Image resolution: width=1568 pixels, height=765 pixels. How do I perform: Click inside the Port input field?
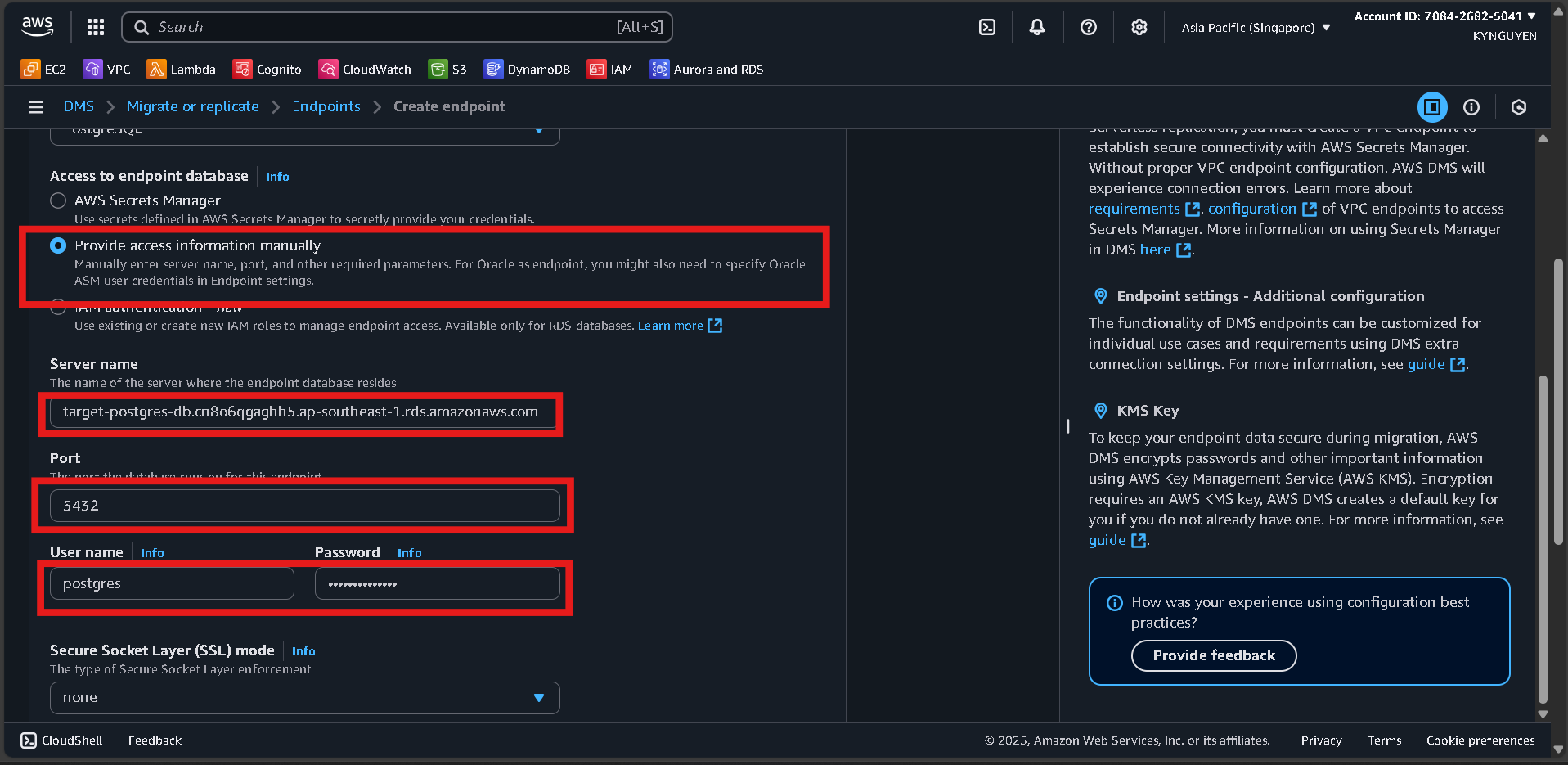(303, 505)
